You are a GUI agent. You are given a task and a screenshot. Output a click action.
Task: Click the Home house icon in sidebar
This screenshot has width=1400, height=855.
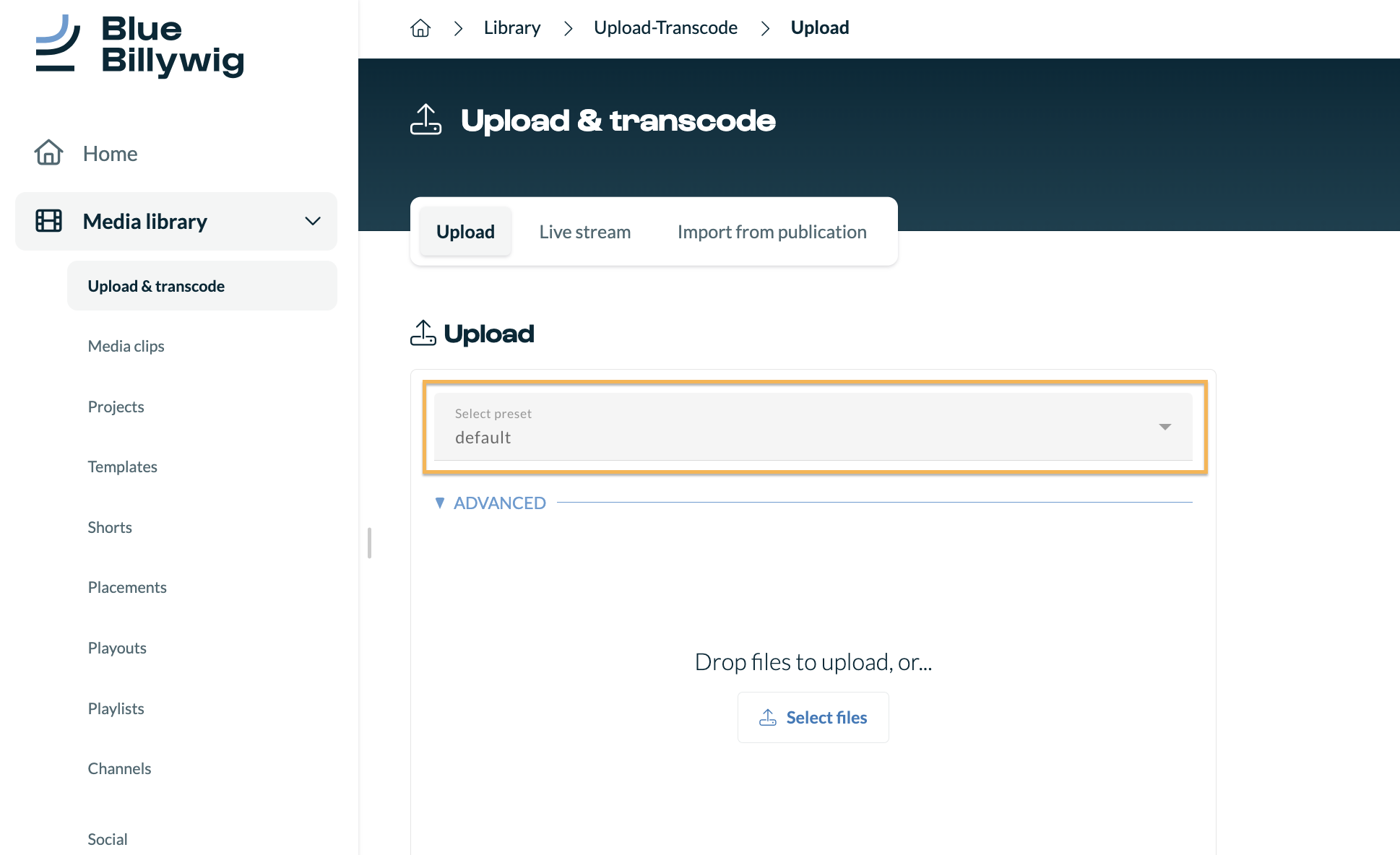(48, 153)
